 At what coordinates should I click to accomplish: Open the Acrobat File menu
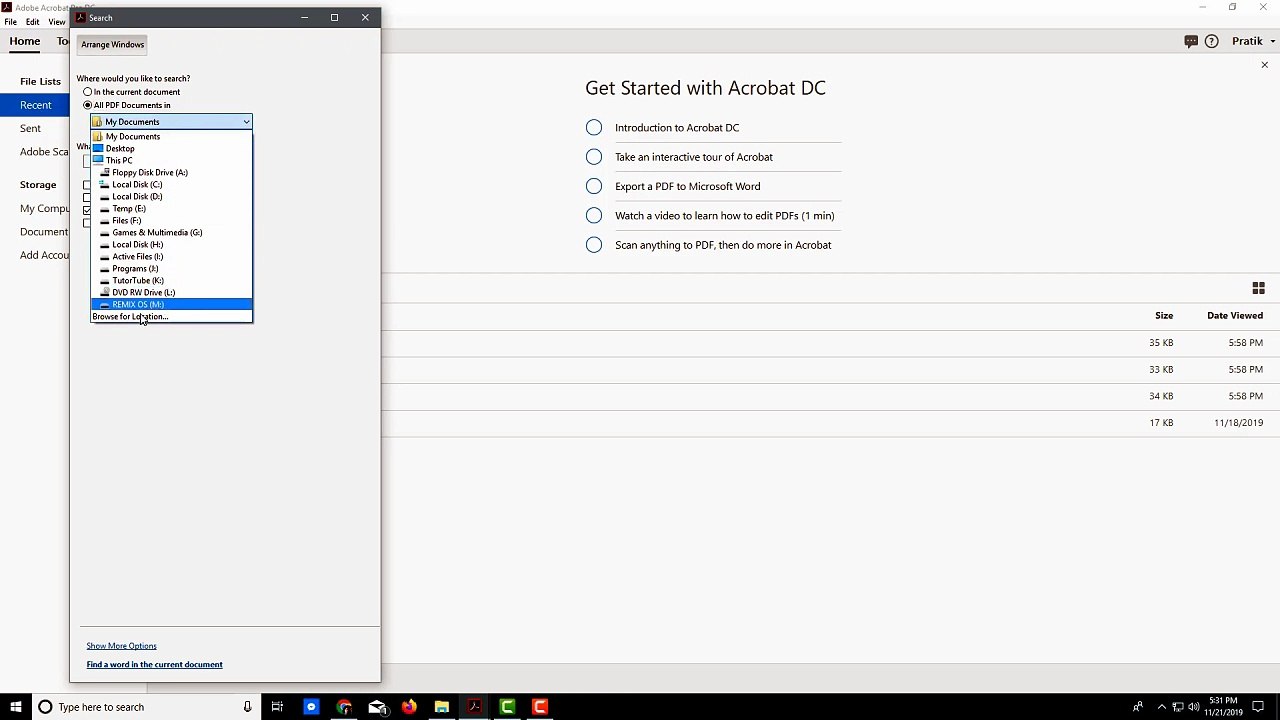[10, 22]
